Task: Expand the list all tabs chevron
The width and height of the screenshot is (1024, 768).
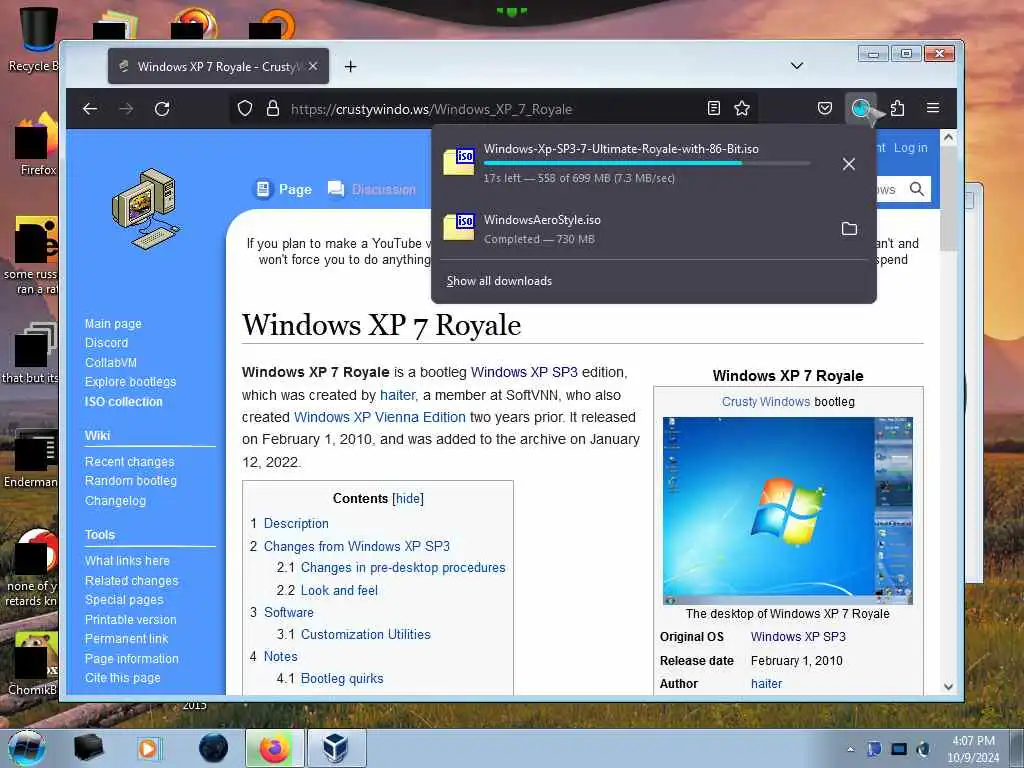Action: point(797,66)
